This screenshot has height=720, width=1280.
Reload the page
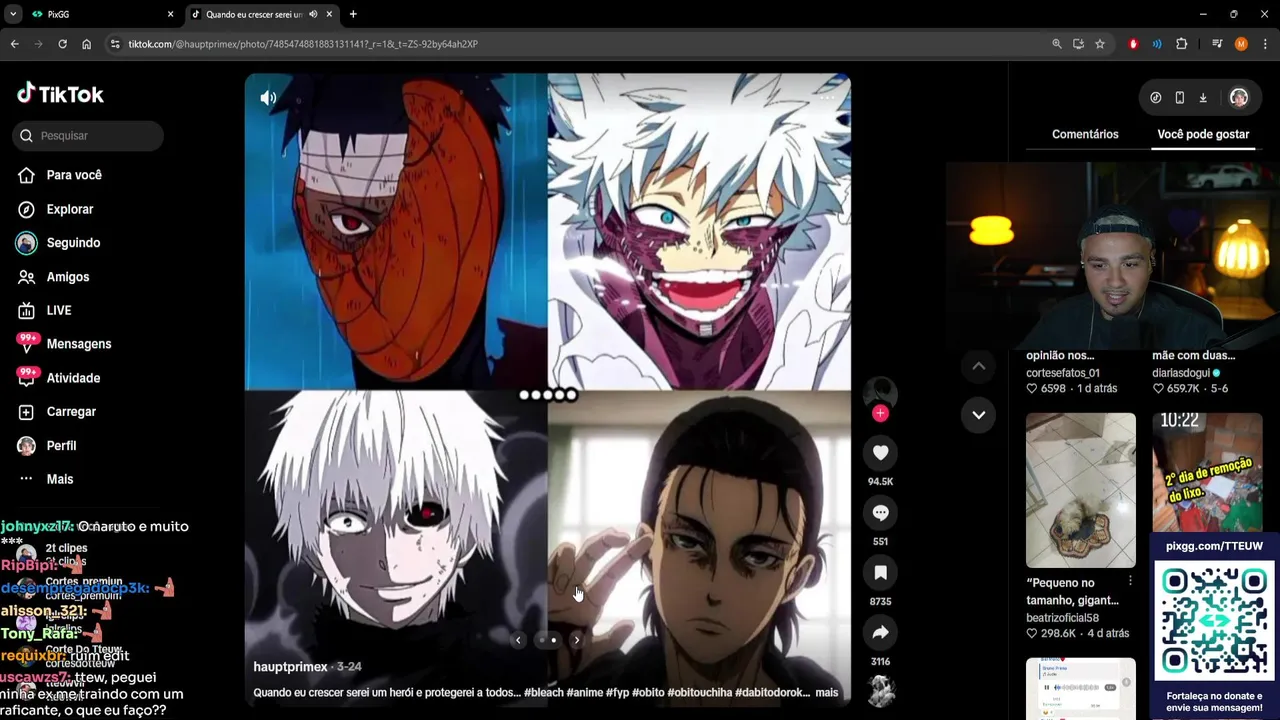click(x=62, y=44)
